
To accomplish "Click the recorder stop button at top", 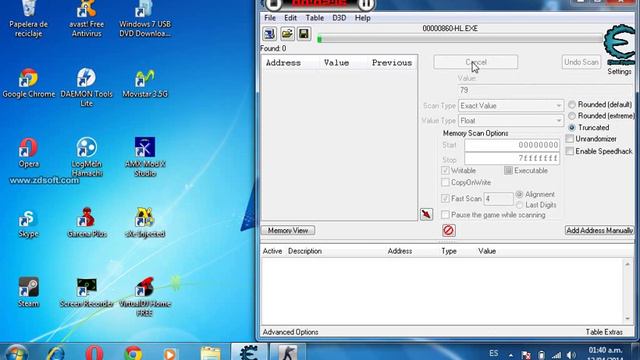I will (274, 4).
